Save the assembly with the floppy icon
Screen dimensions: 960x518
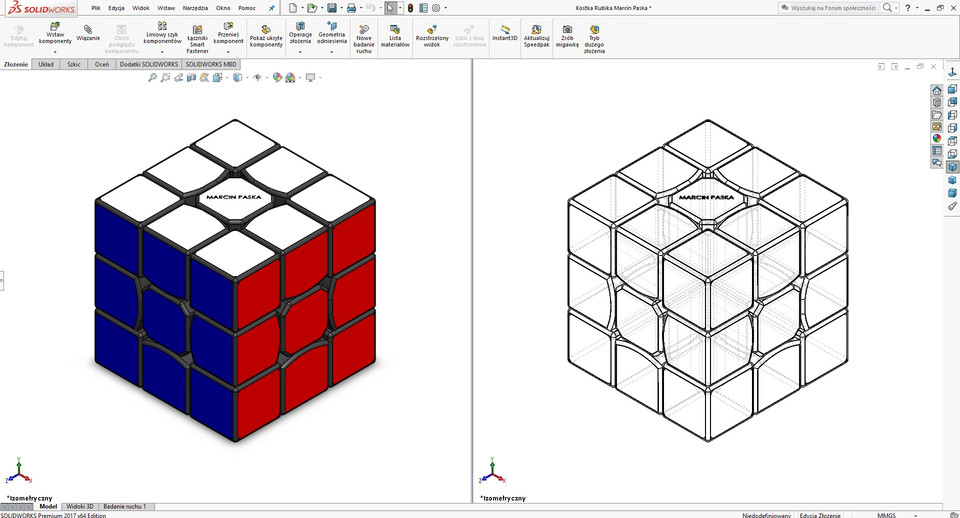pyautogui.click(x=332, y=8)
